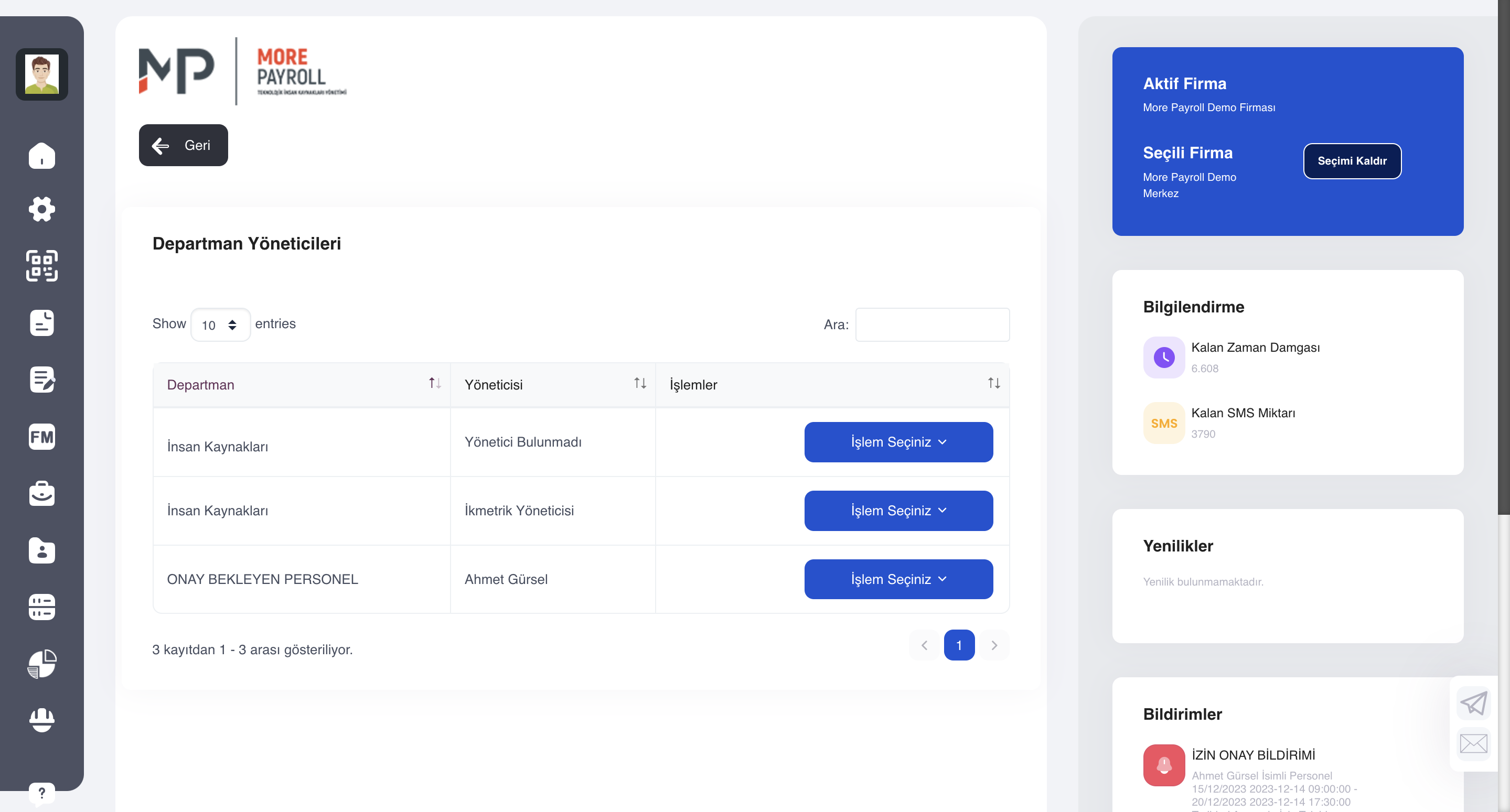Open the FM module icon
1510x812 pixels.
coord(41,437)
